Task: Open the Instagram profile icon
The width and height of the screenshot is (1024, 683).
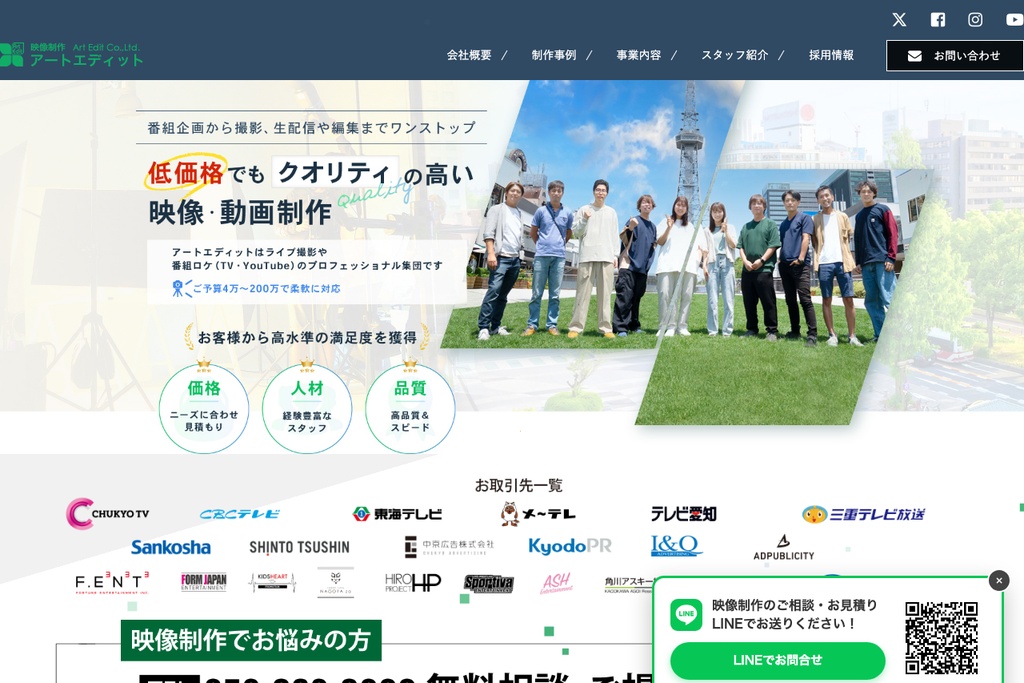Action: click(x=975, y=20)
